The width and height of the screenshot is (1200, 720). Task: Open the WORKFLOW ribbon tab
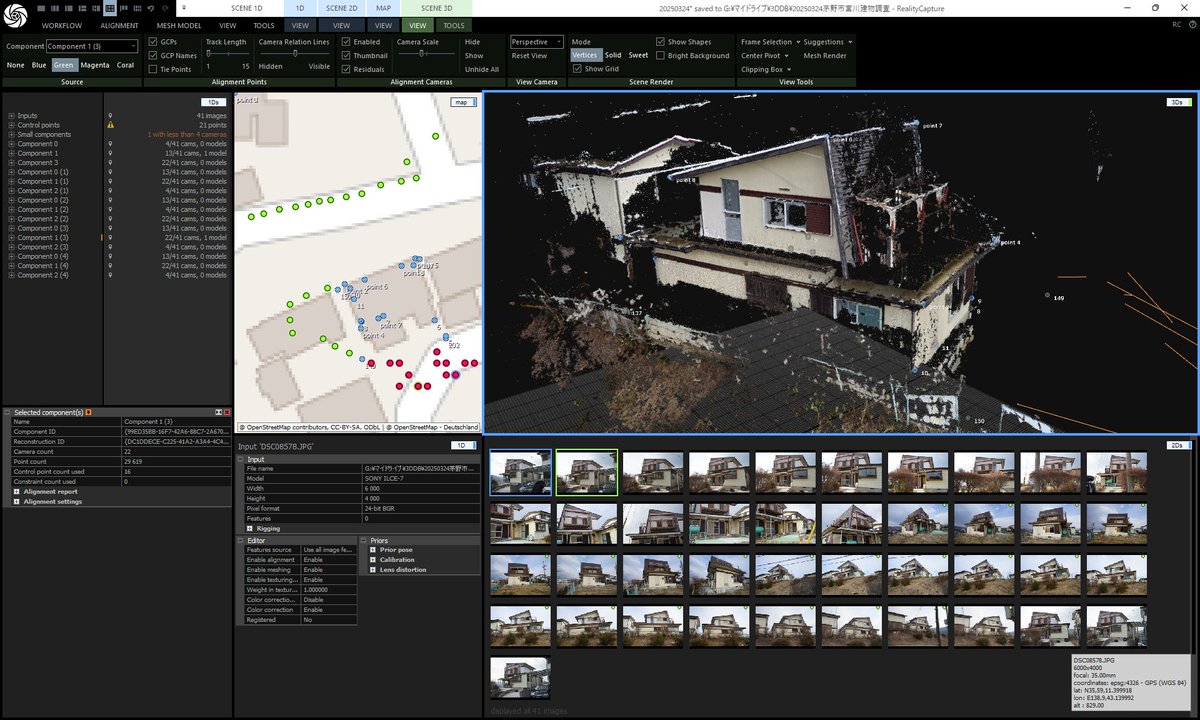click(x=62, y=25)
